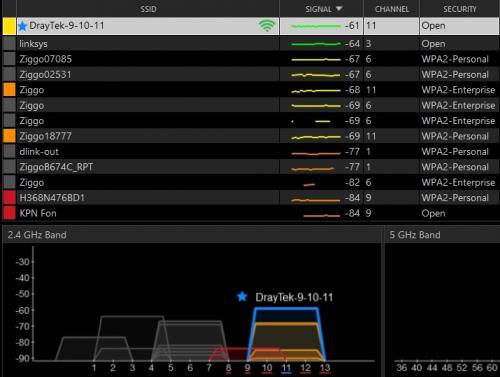Click channel 9 on the 2.4 GHz axis
Screen dimensions: 500x377
point(247,368)
